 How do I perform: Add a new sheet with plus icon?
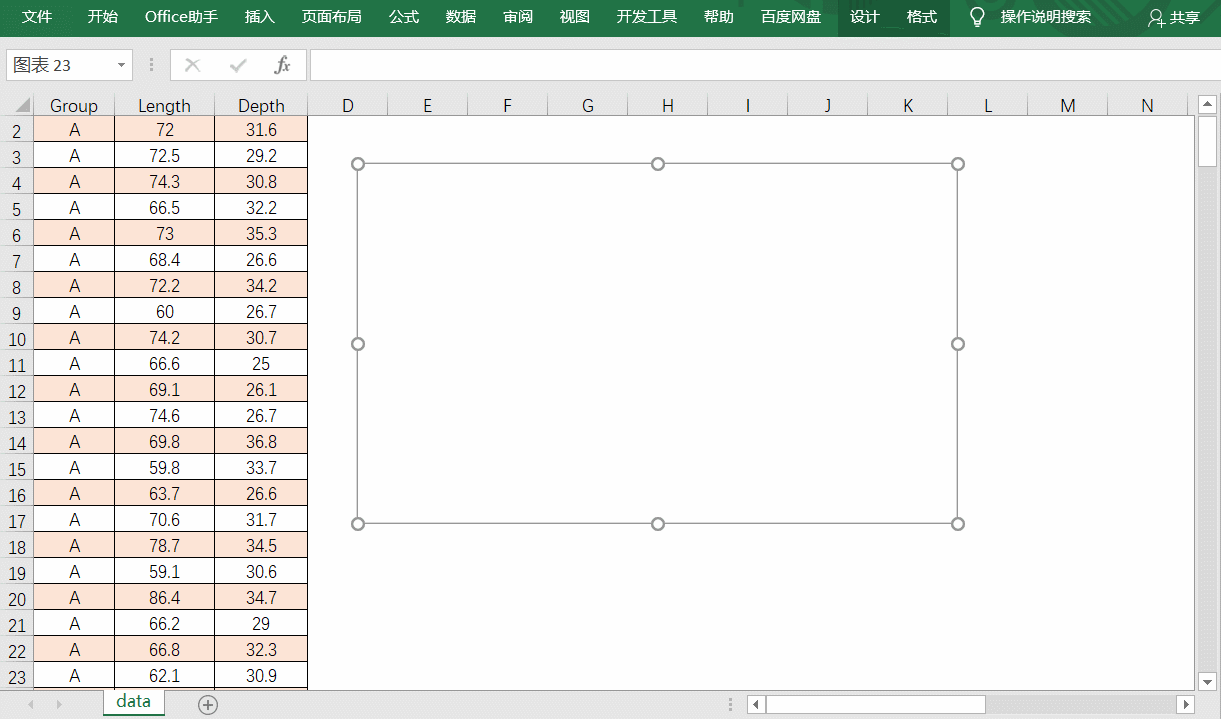(208, 705)
